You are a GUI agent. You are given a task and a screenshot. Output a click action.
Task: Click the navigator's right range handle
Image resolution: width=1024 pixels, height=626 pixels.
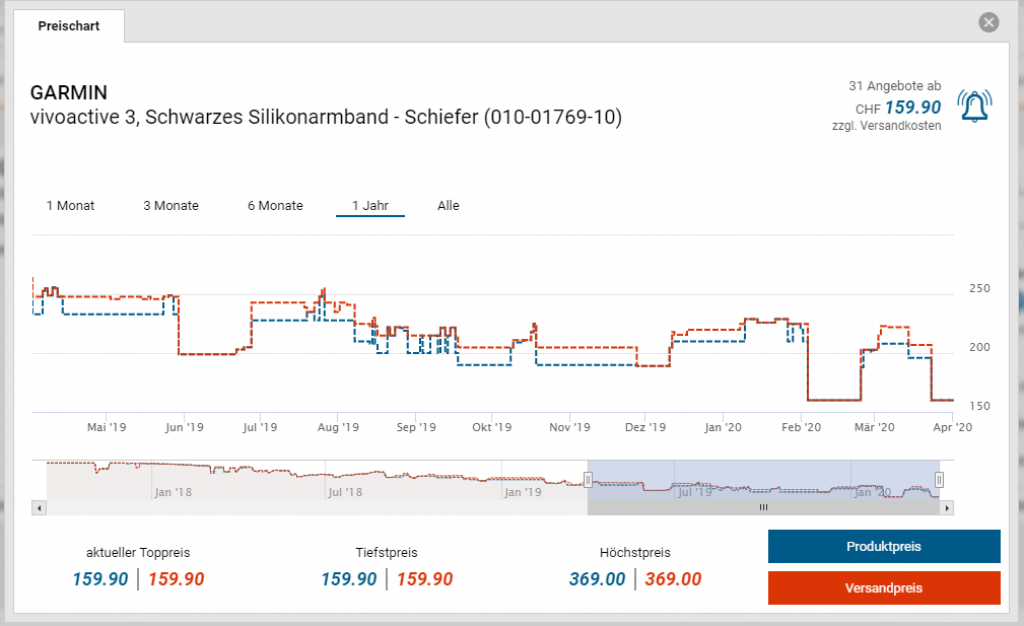click(939, 480)
